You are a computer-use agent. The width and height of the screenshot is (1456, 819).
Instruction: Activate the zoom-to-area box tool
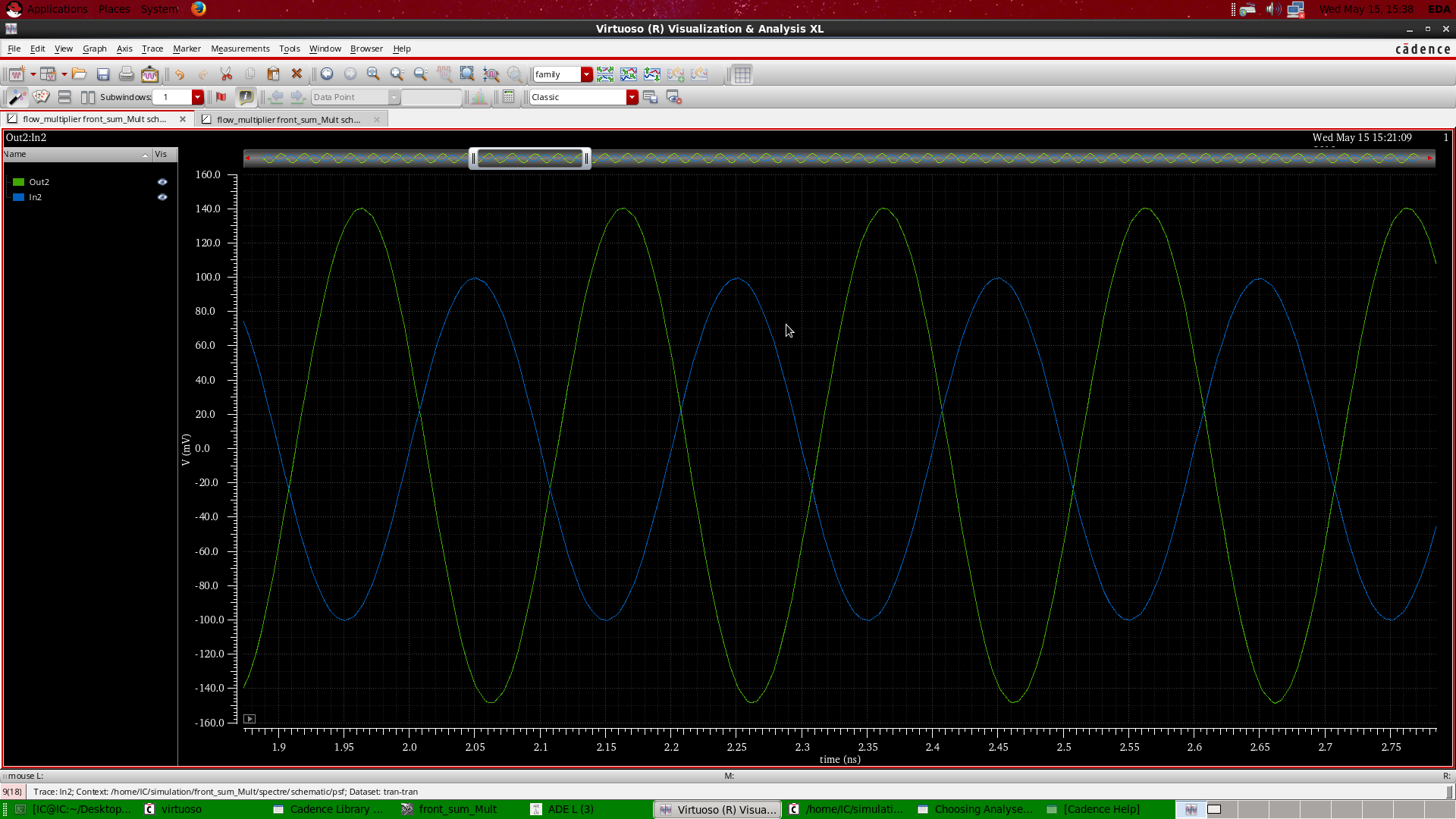point(468,74)
